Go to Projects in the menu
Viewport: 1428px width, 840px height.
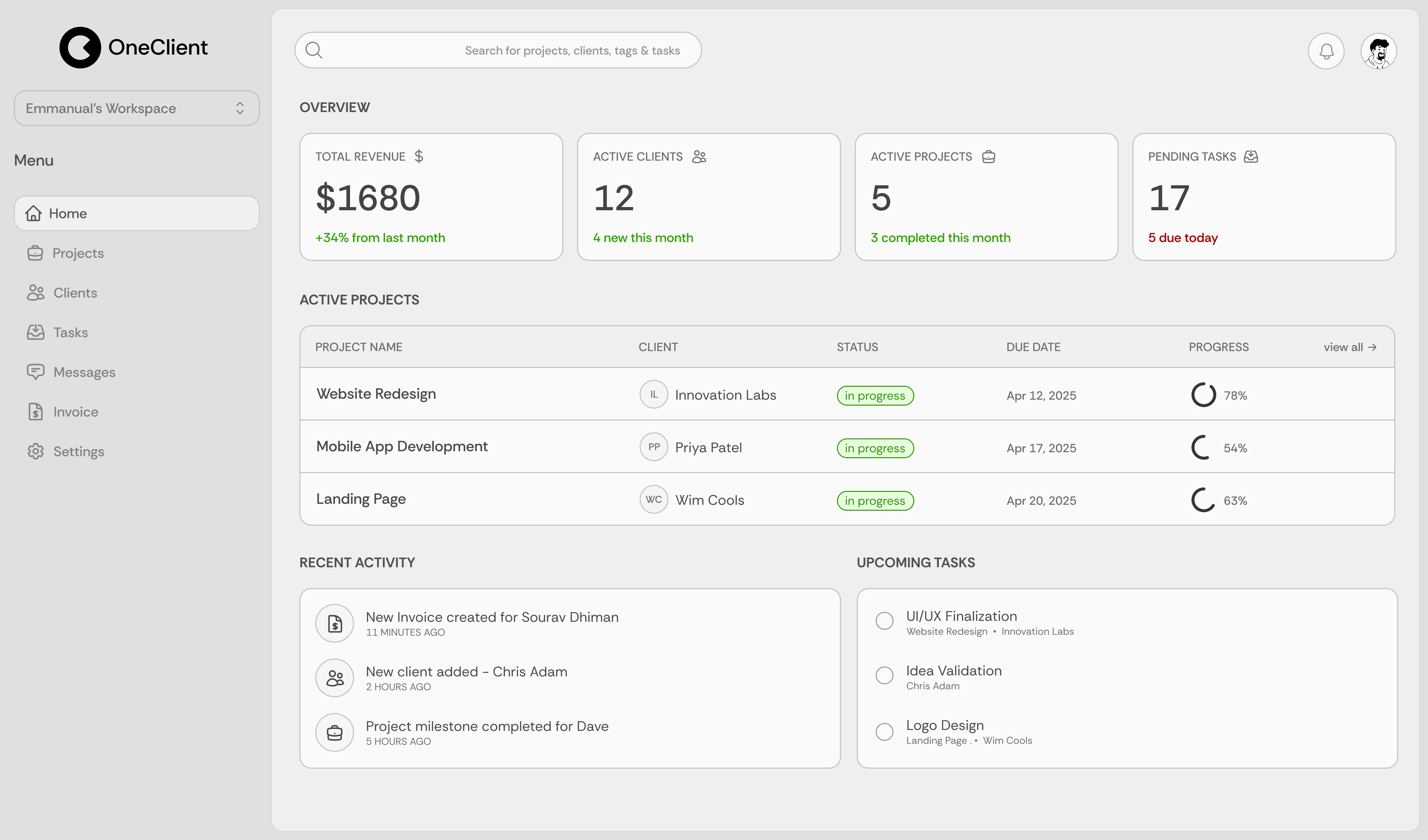(78, 253)
